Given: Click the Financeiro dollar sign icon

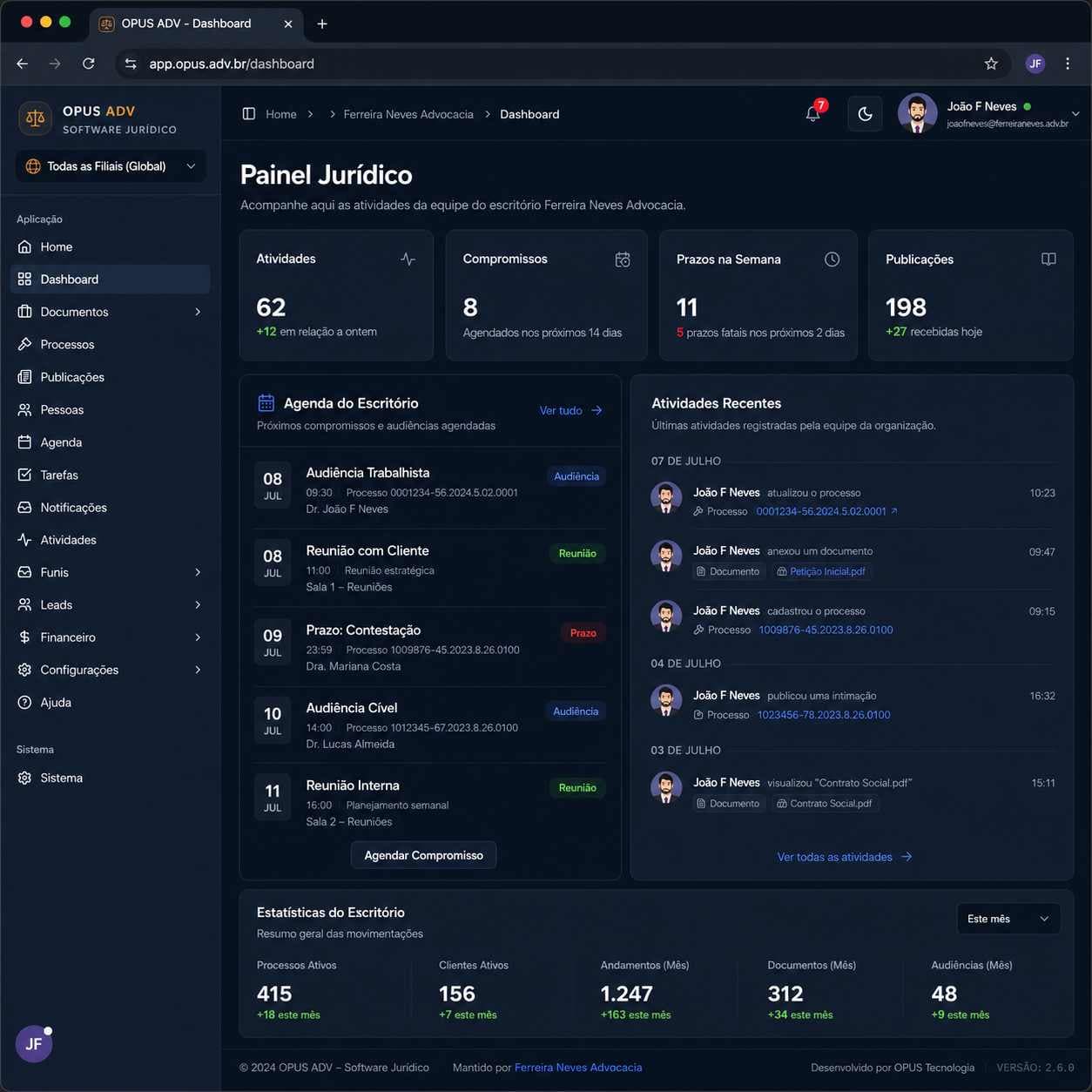Looking at the screenshot, I should pos(24,637).
